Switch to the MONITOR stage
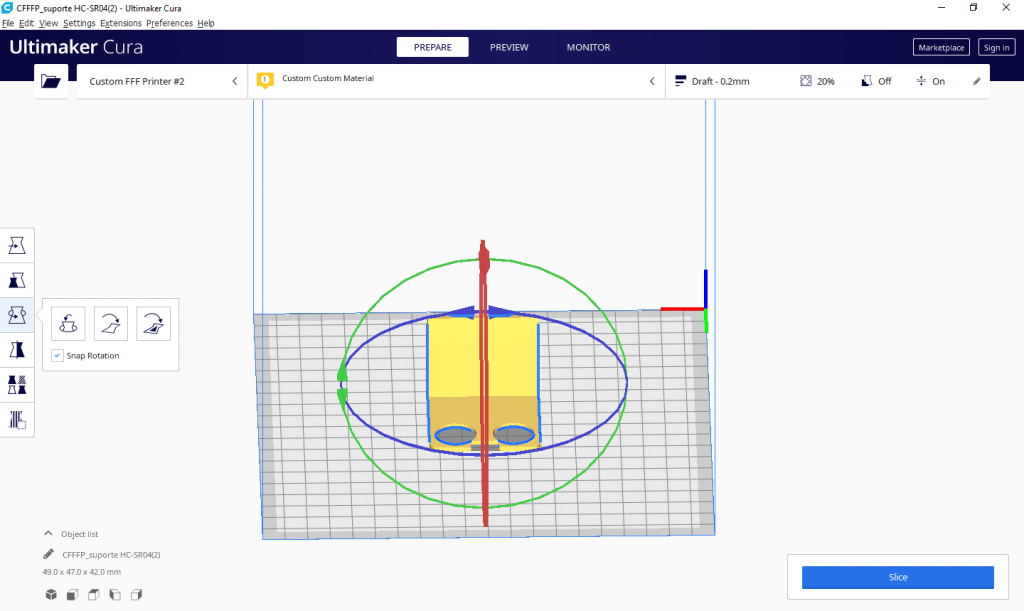Image resolution: width=1024 pixels, height=611 pixels. [x=588, y=47]
